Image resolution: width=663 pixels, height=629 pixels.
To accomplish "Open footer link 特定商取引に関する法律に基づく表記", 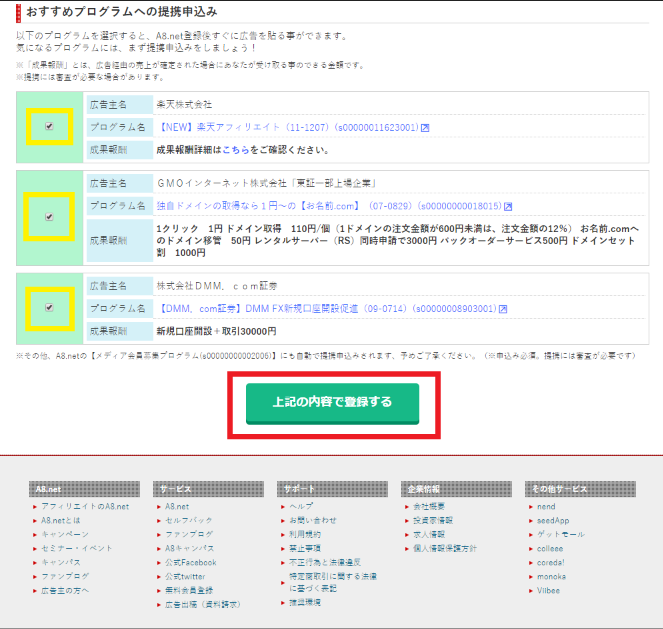I will coord(333,582).
